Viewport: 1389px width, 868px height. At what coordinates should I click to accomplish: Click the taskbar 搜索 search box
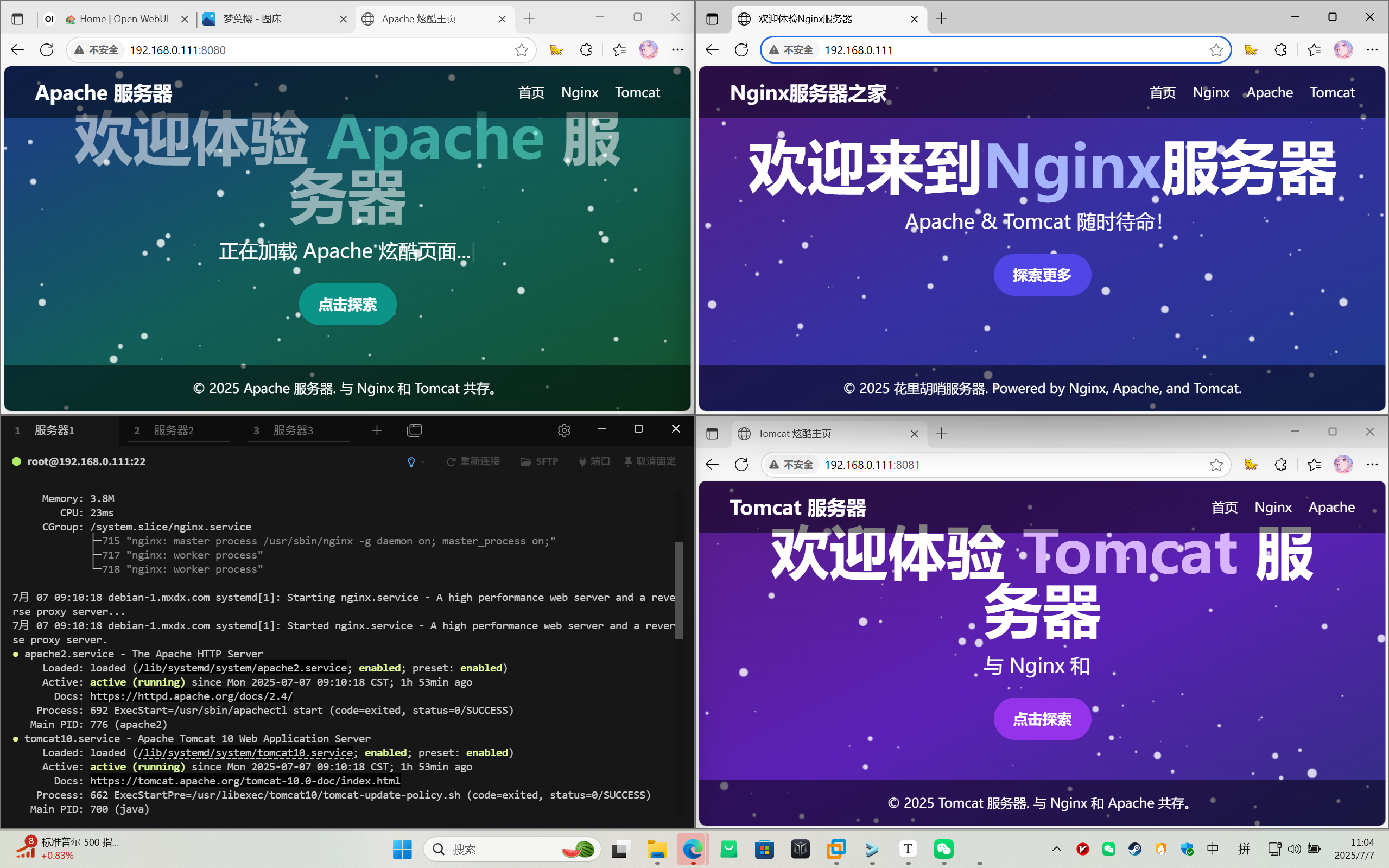512,849
